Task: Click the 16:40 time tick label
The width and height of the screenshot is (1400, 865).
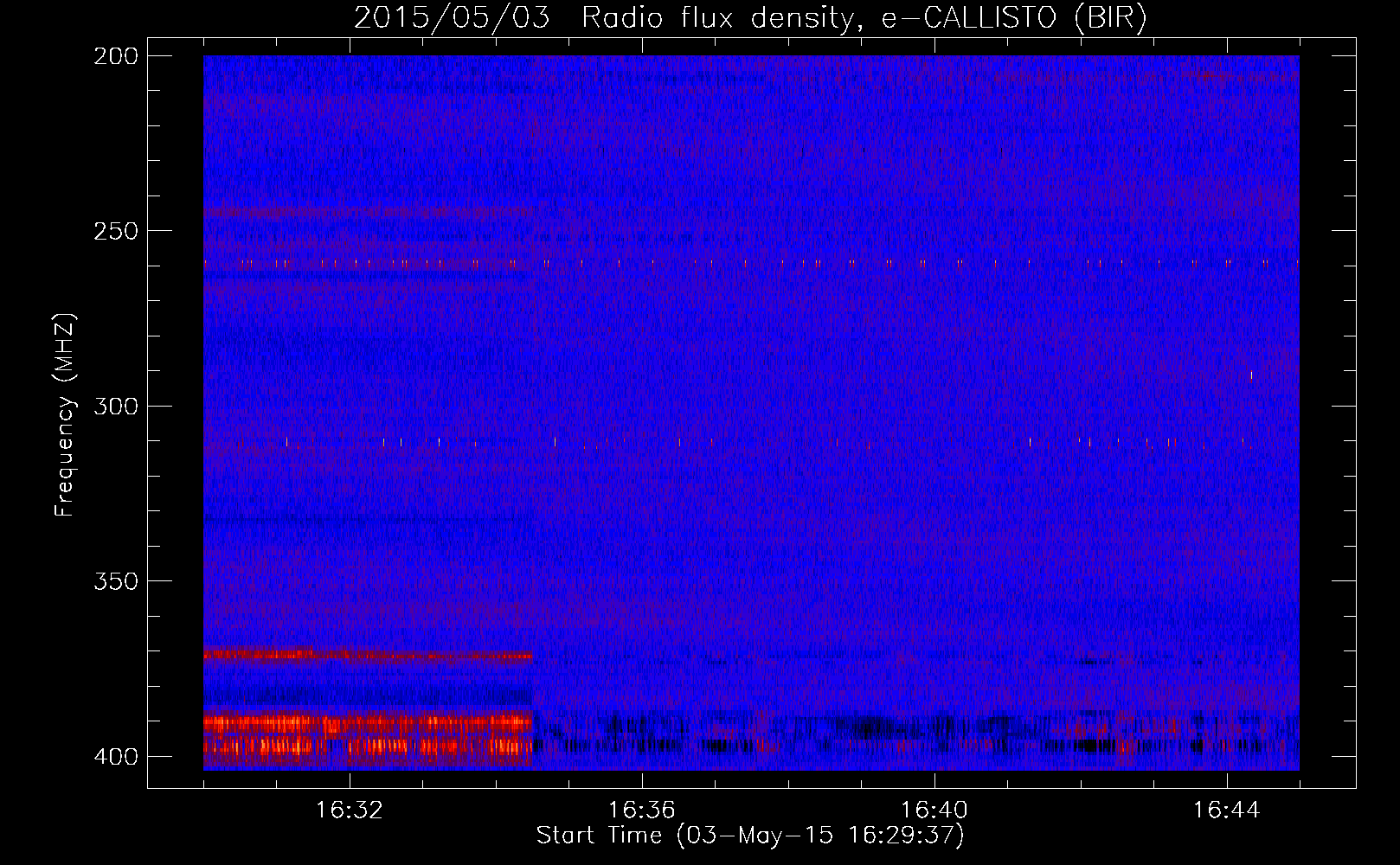Action: (934, 811)
